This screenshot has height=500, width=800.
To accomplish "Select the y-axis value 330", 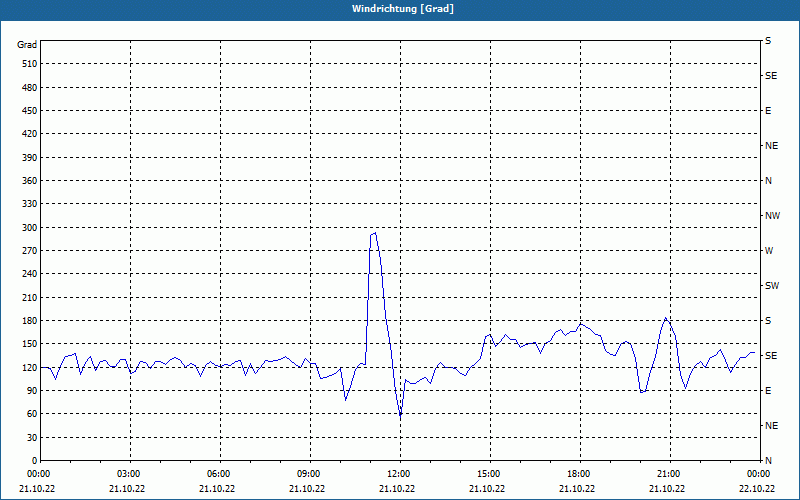I will coord(30,204).
